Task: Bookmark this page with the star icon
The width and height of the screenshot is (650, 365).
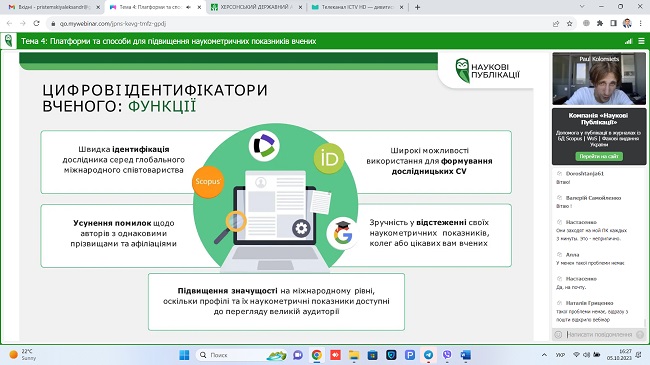Action: [570, 24]
